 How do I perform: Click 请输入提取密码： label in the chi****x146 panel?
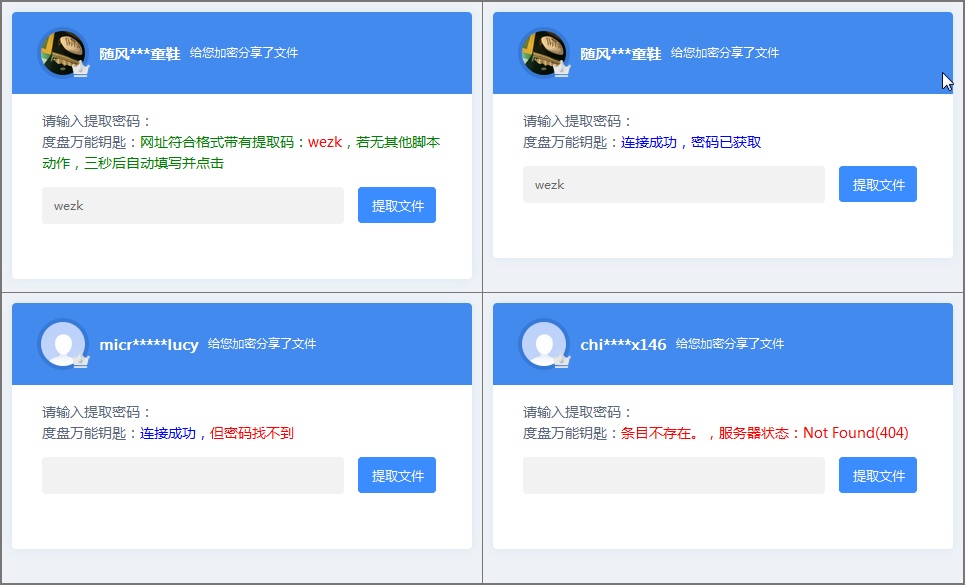click(x=577, y=412)
